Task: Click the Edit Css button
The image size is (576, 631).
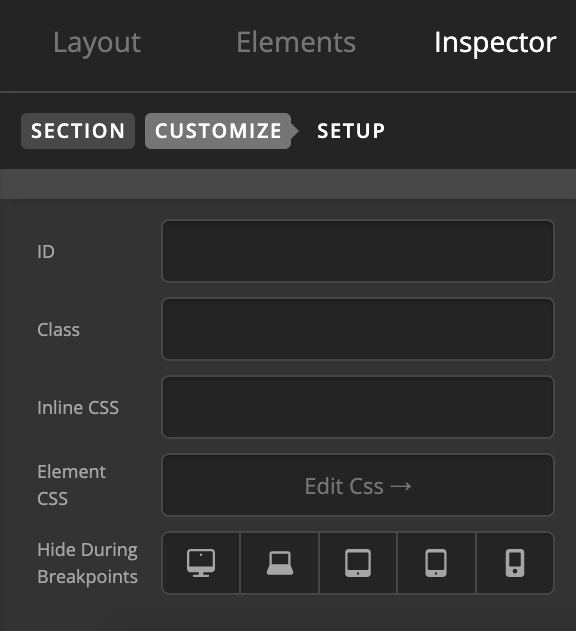Action: coord(358,485)
